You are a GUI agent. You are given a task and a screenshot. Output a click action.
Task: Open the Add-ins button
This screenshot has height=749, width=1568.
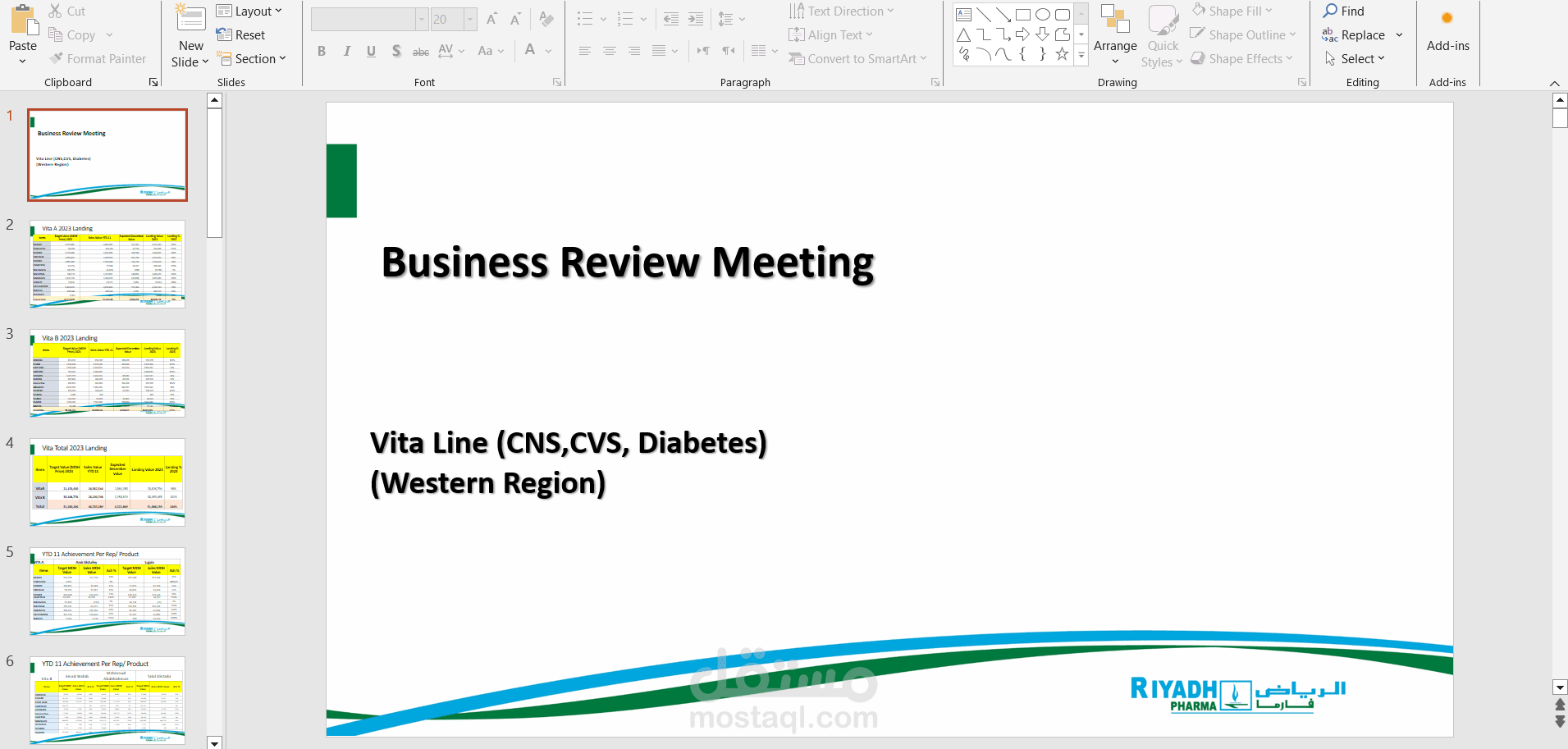1447,31
